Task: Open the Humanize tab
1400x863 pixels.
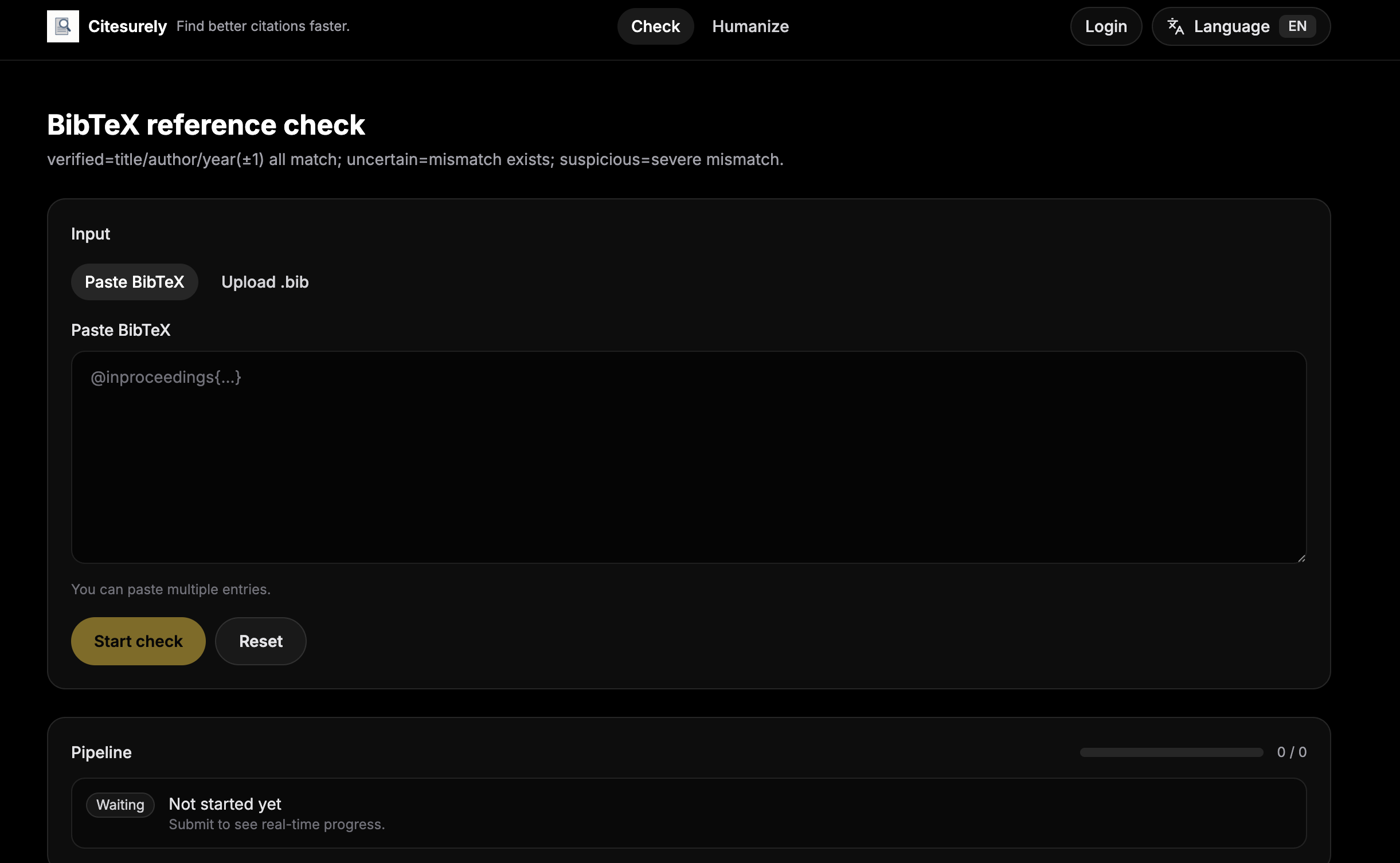Action: [x=750, y=26]
